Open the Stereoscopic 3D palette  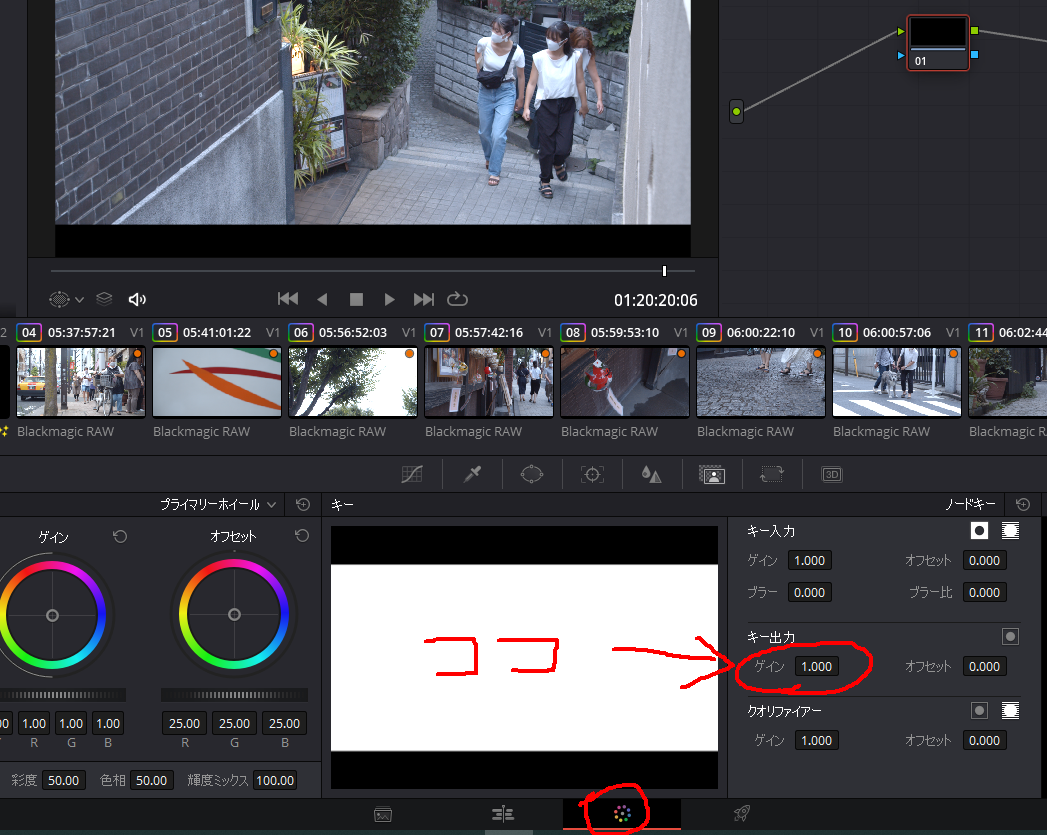[x=831, y=475]
